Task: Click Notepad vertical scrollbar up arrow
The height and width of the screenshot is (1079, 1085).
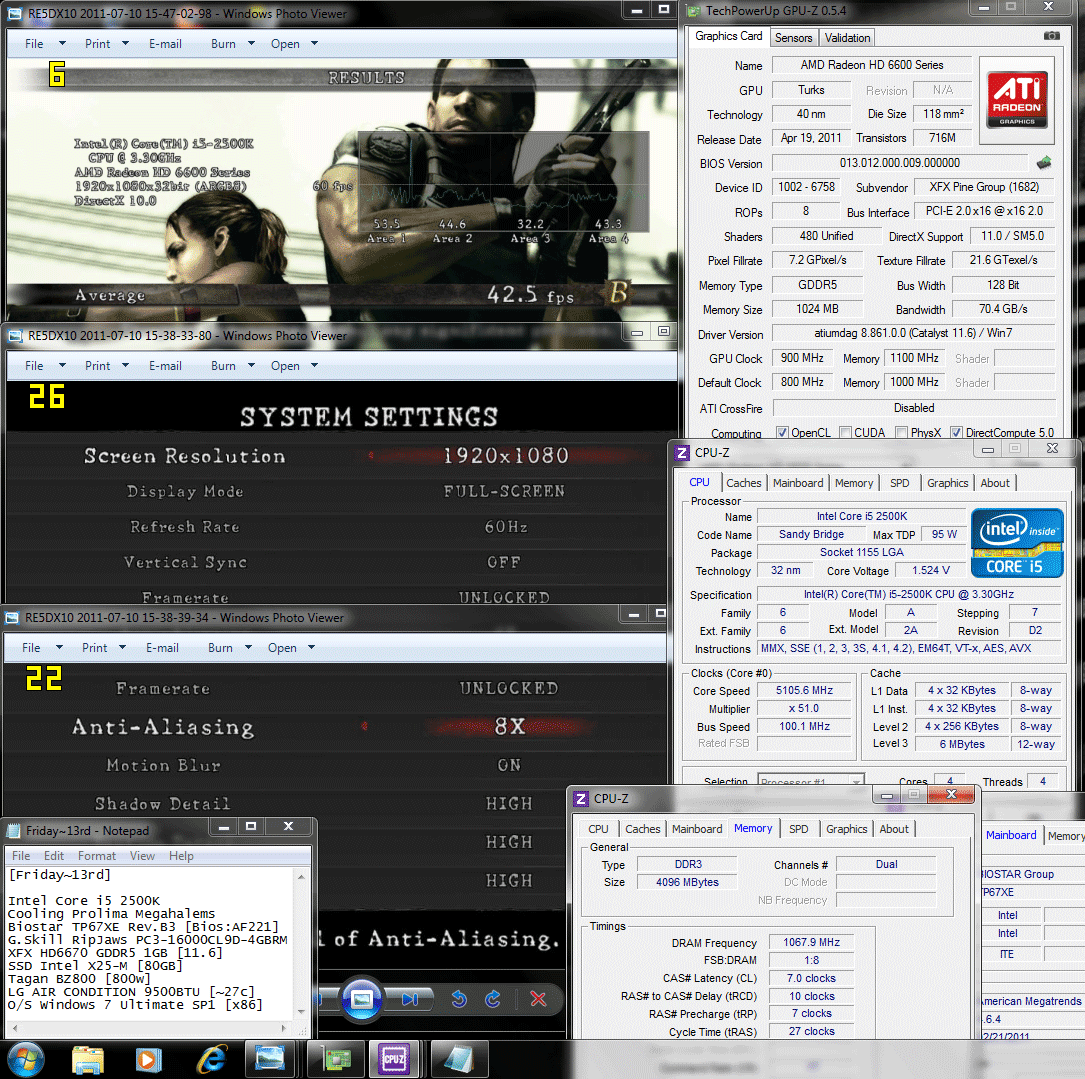Action: (301, 876)
